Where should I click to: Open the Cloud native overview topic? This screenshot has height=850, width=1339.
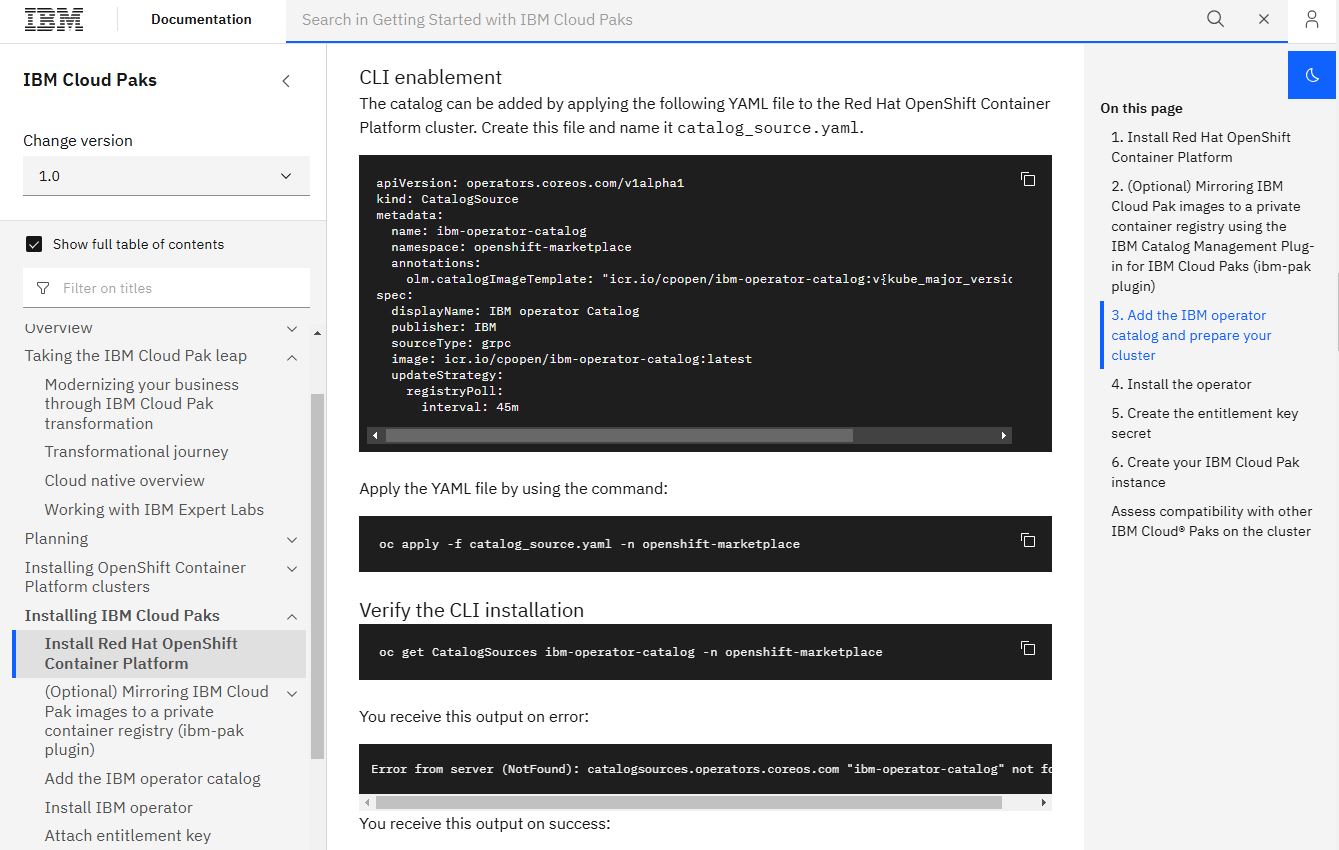(x=125, y=481)
